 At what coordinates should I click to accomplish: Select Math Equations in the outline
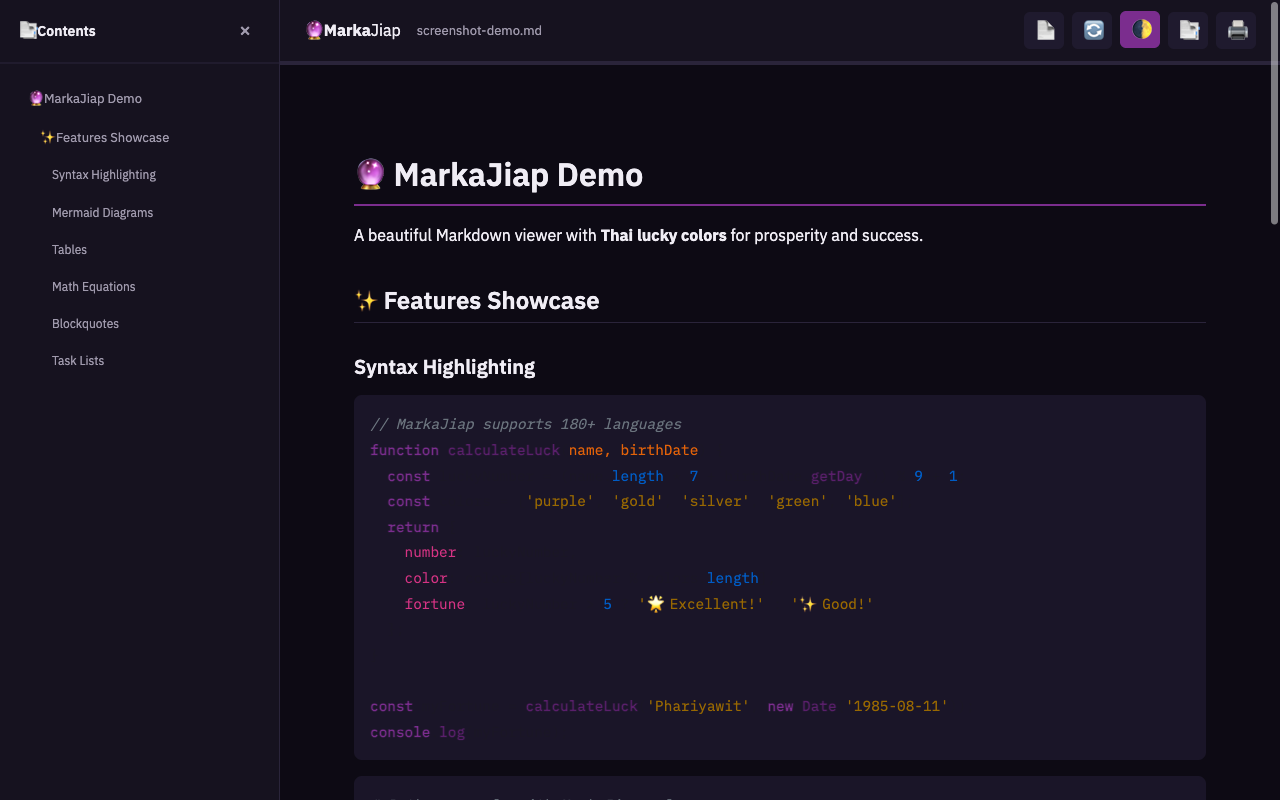pyautogui.click(x=93, y=286)
